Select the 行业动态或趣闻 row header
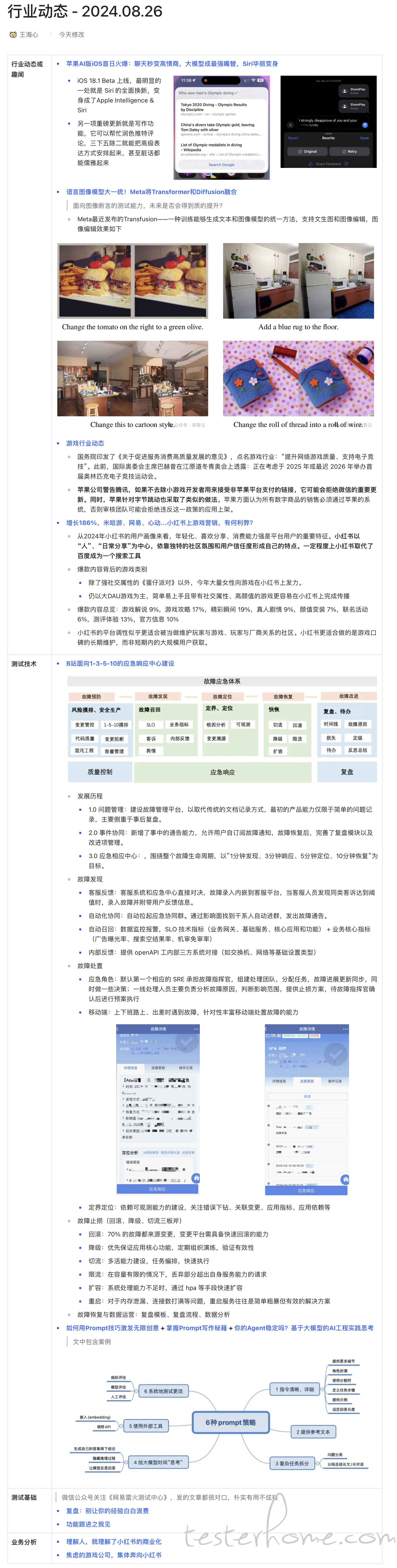 tap(27, 69)
